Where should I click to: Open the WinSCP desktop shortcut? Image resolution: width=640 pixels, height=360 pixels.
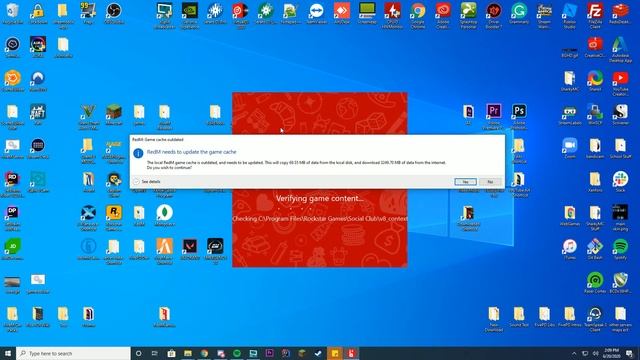[595, 115]
